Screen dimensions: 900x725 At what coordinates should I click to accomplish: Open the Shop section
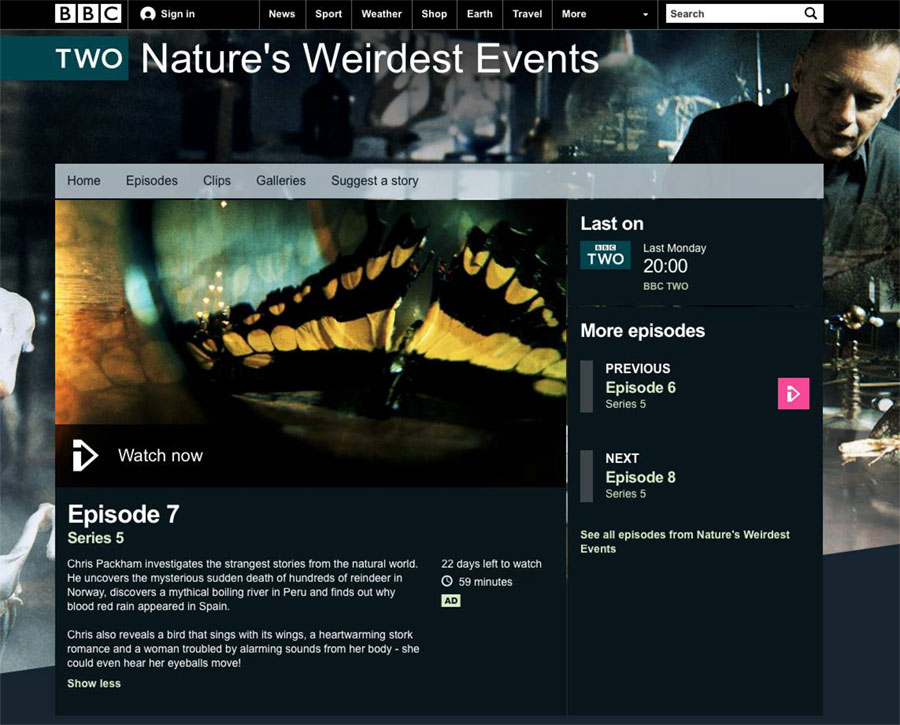pos(434,14)
